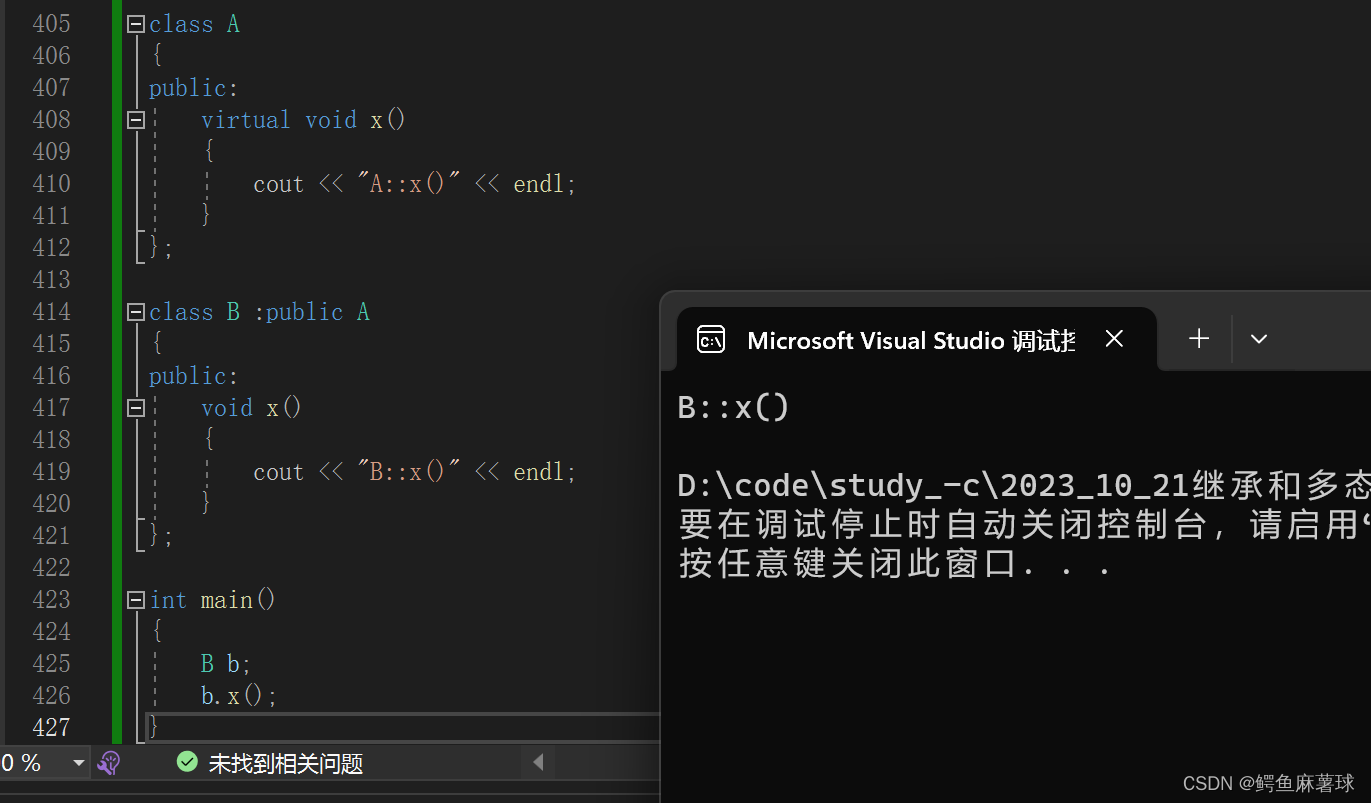Click the 'virtual' keyword on line 408
Screen dimensions: 1371x803
pyautogui.click(x=245, y=120)
